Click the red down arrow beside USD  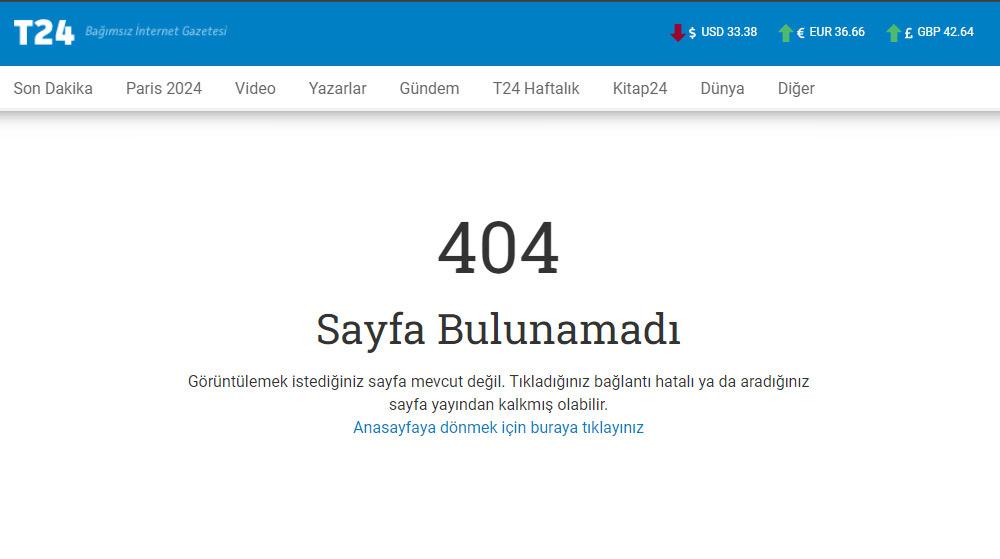pos(677,33)
